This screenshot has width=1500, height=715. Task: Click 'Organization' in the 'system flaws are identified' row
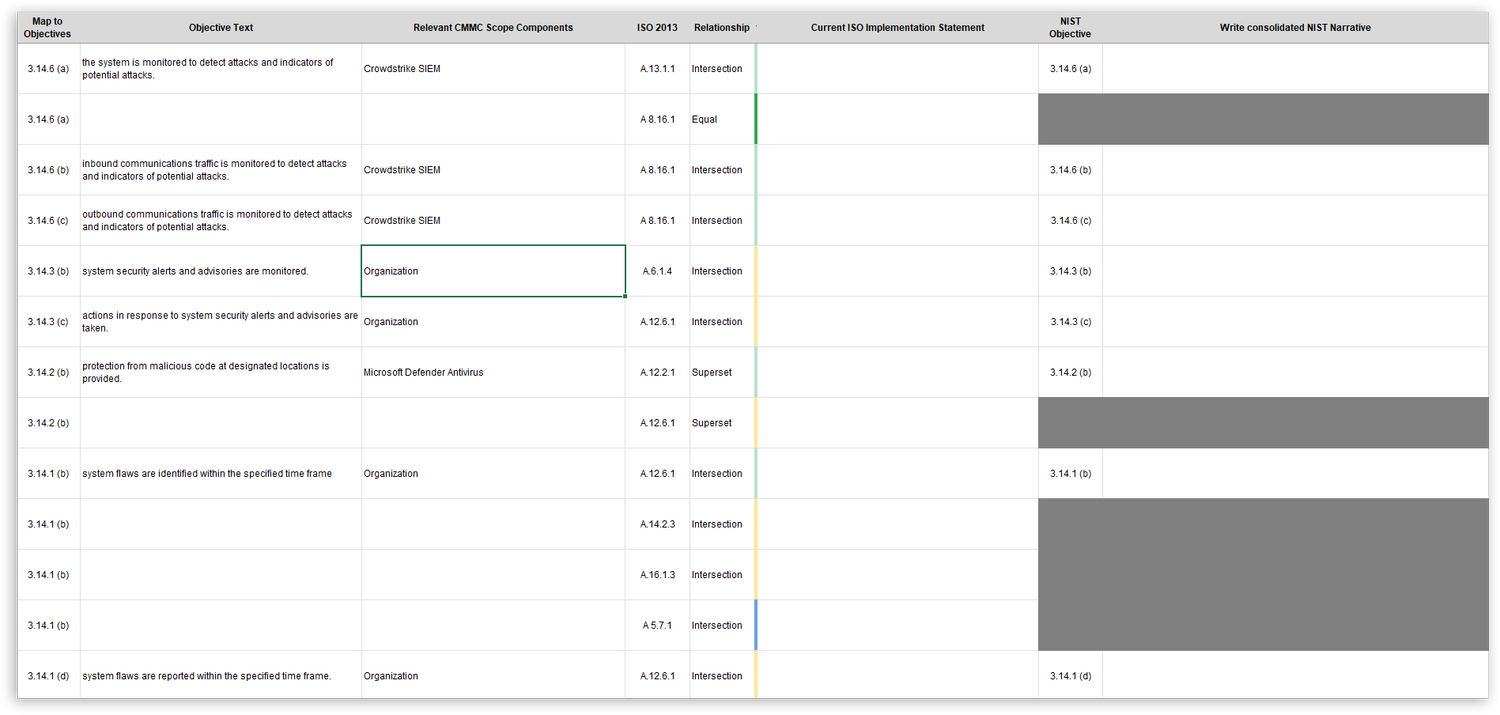(x=493, y=473)
